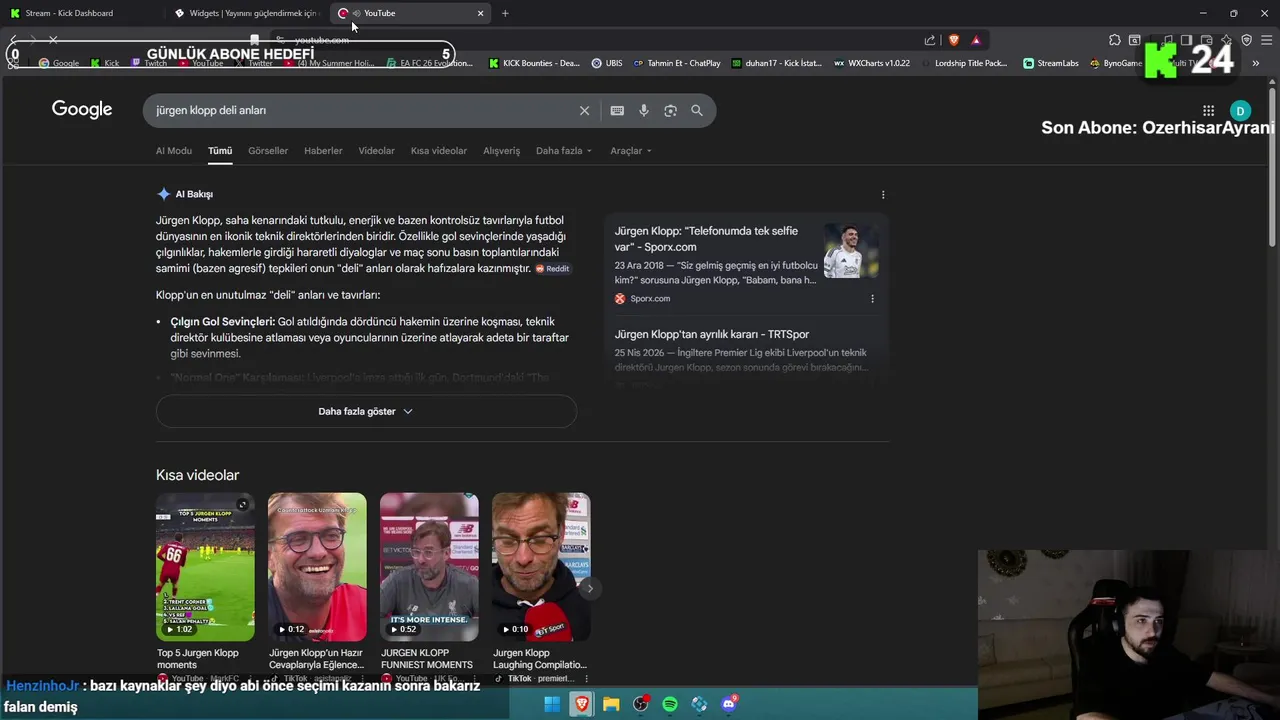This screenshot has width=1280, height=720.
Task: Open OBS Studio from the taskbar
Action: [641, 704]
